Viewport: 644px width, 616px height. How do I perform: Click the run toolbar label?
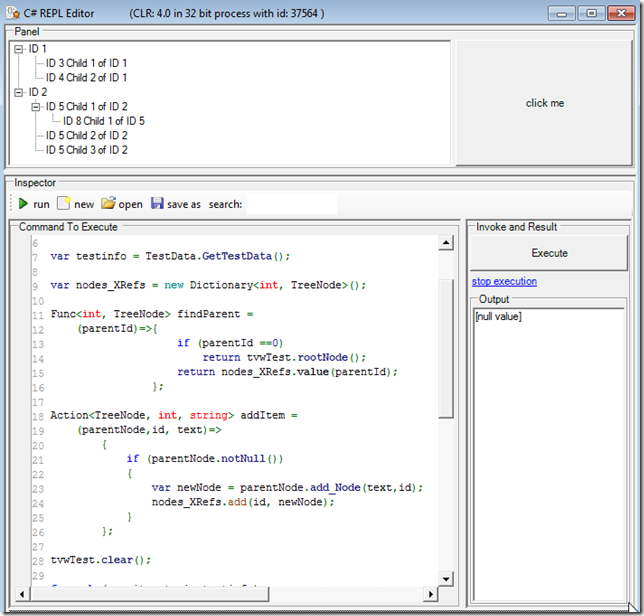pos(41,204)
